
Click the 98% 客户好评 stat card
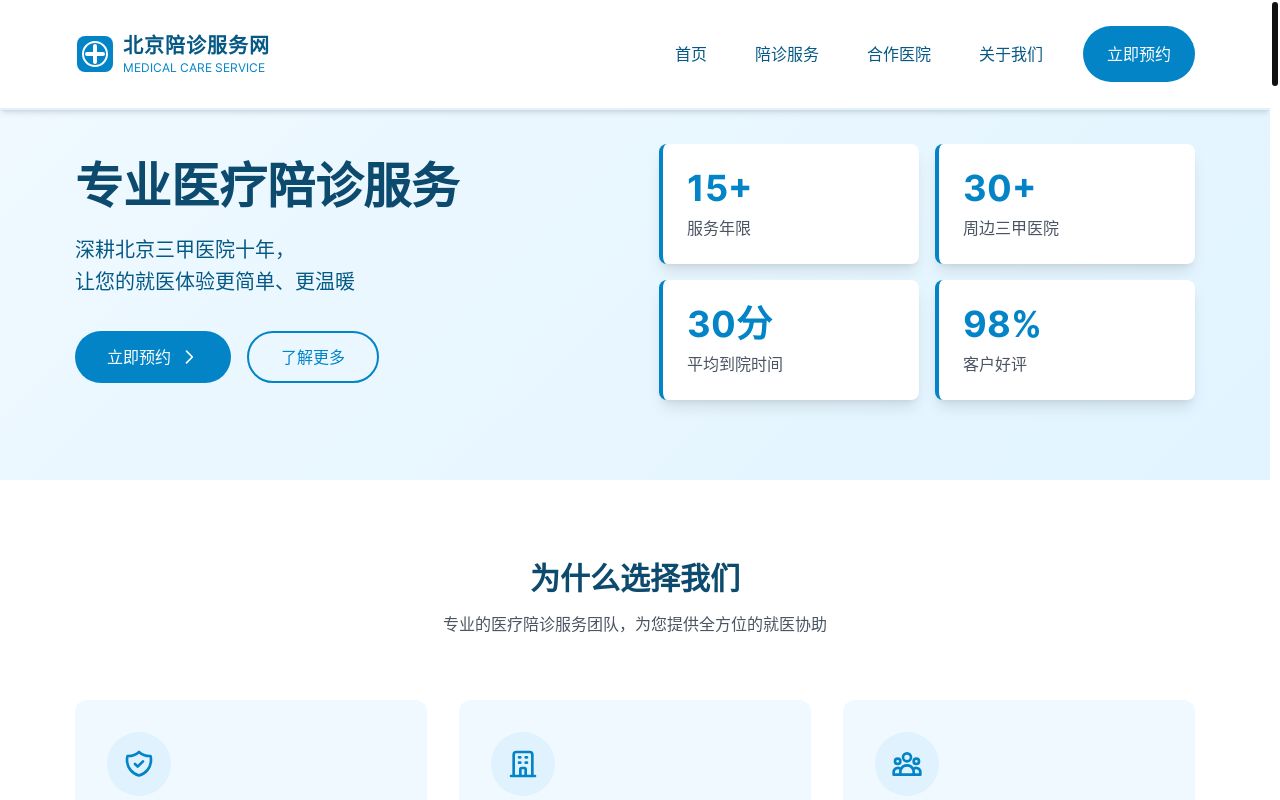coord(1066,340)
